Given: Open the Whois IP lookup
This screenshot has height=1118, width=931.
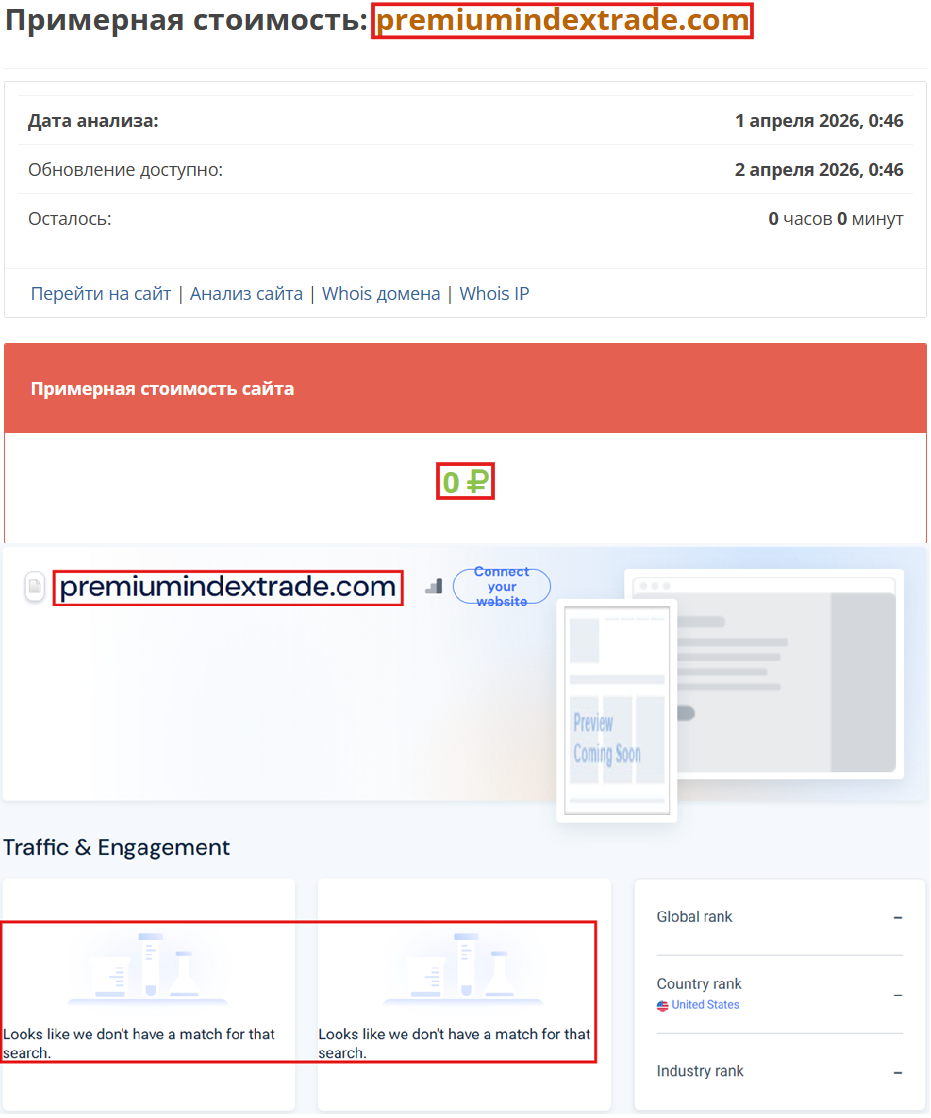Looking at the screenshot, I should [x=494, y=293].
